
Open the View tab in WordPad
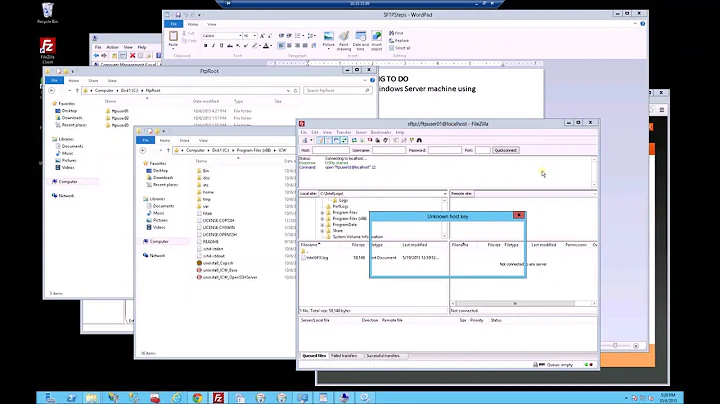pos(212,24)
